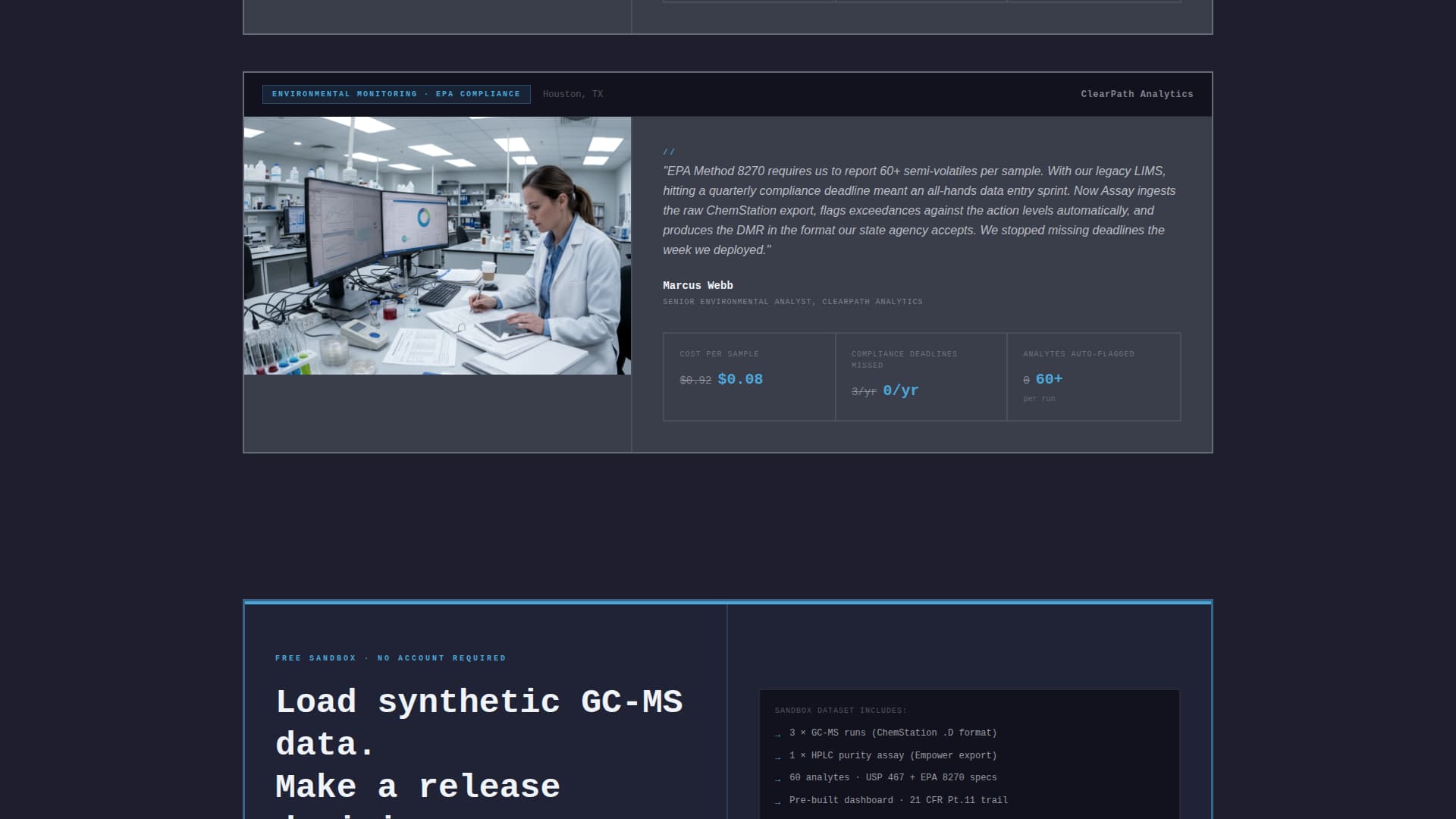Click the Houston, TX location text

click(x=573, y=94)
